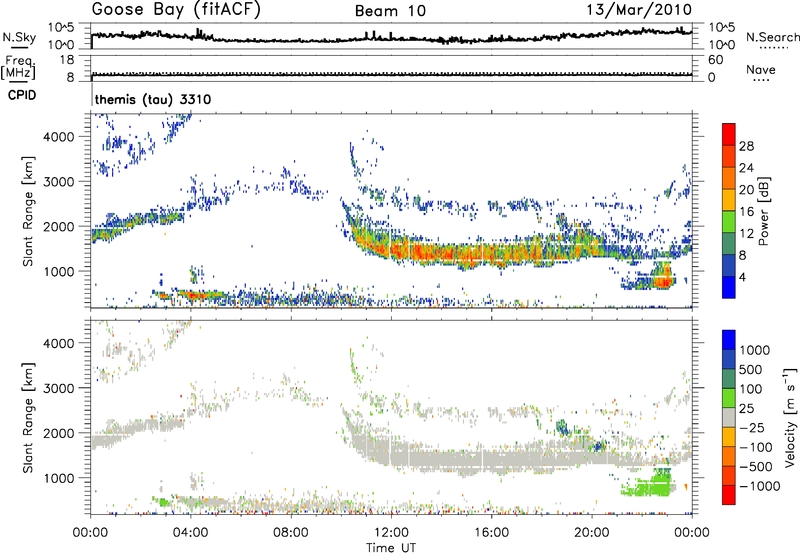
Task: Click the "N.Sky" legend label
Action: tap(19, 37)
